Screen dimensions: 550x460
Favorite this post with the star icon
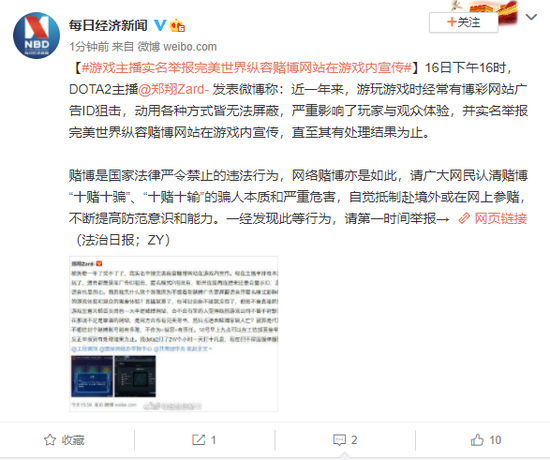coord(50,440)
